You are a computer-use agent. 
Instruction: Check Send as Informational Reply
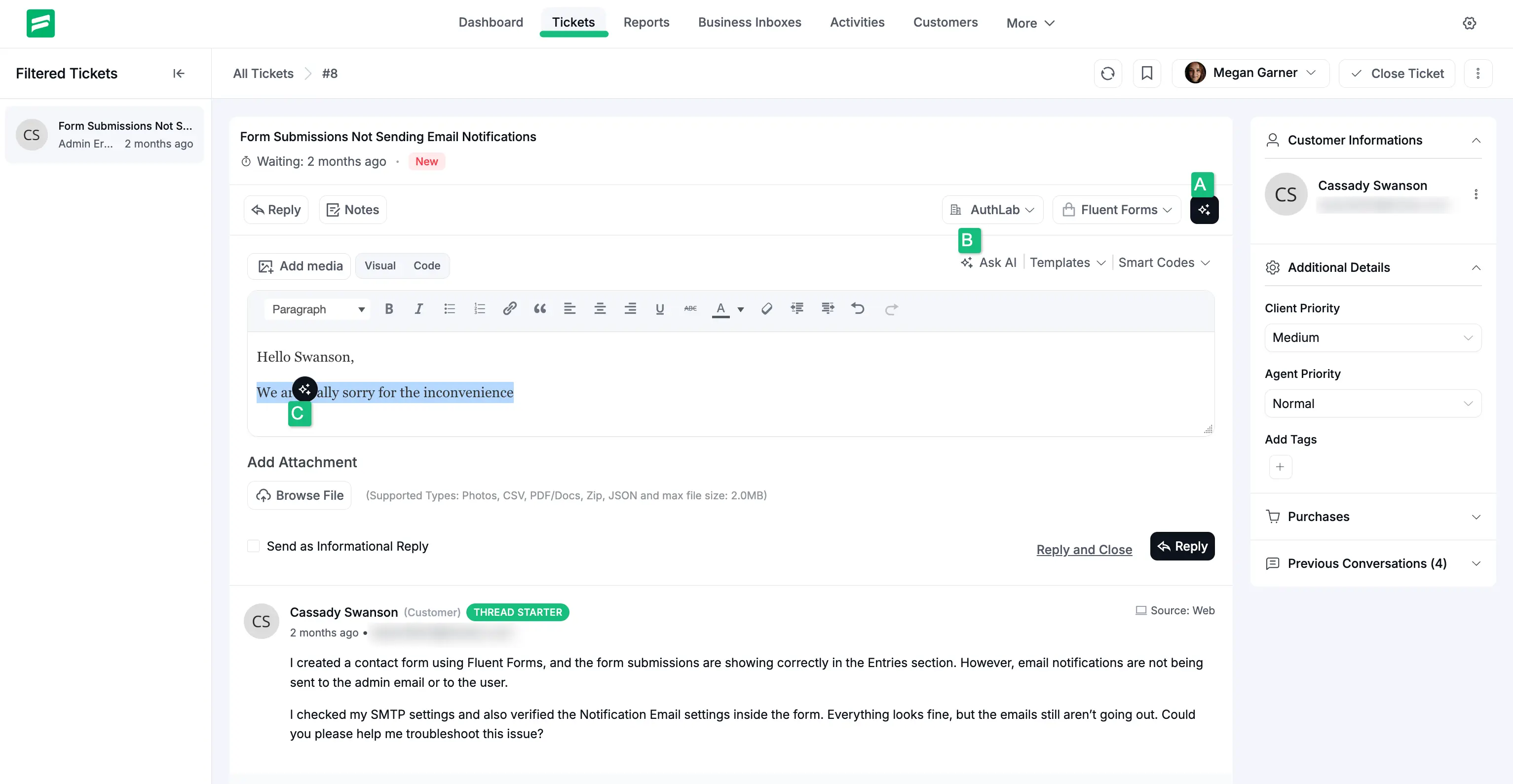coord(253,546)
